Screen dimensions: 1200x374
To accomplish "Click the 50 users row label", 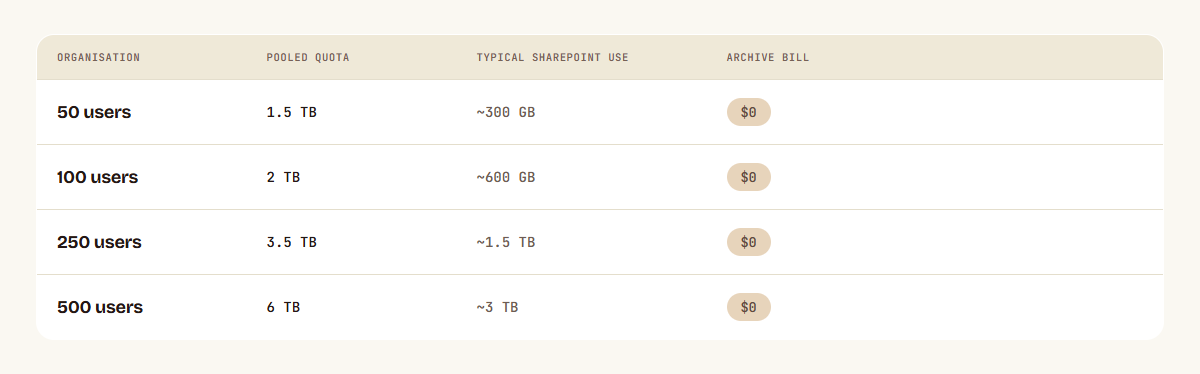I will (x=94, y=112).
